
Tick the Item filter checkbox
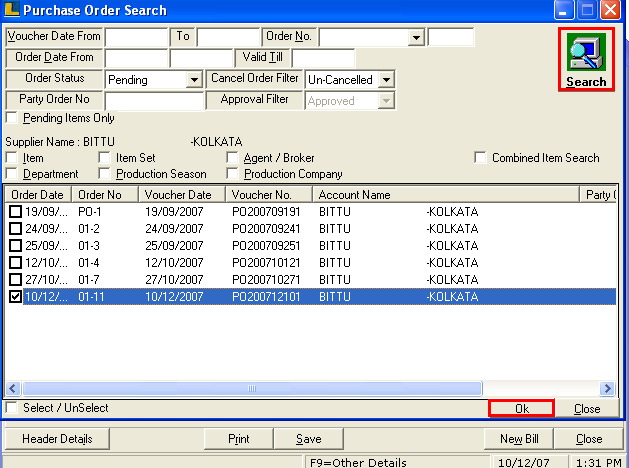pyautogui.click(x=12, y=158)
